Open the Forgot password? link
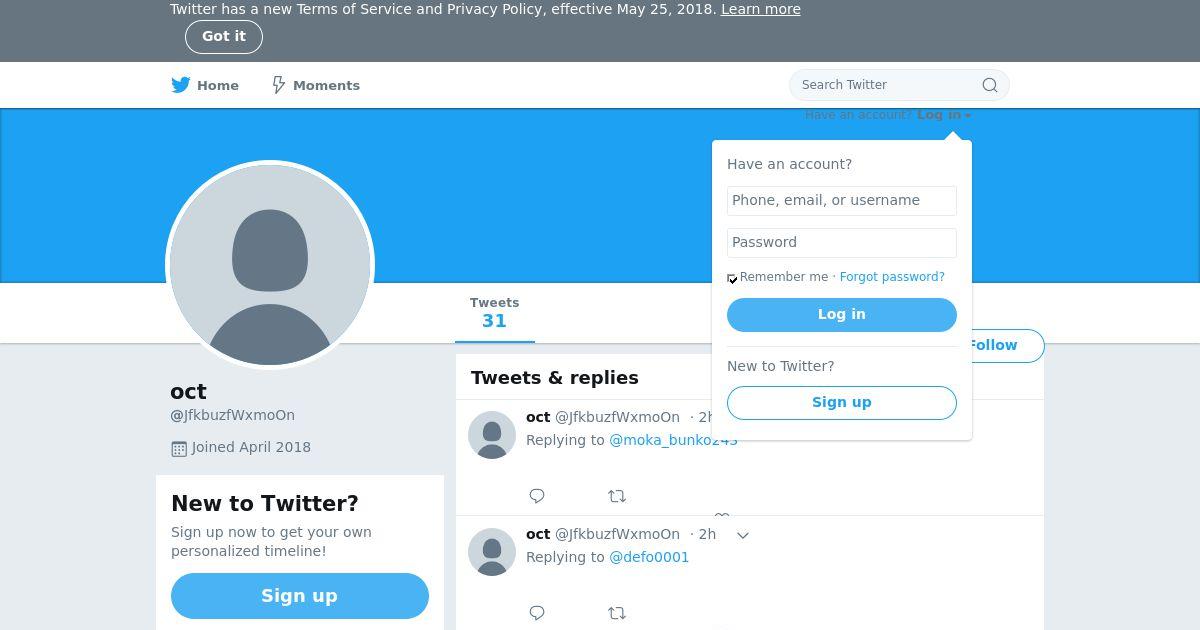1200x630 pixels. click(x=892, y=277)
